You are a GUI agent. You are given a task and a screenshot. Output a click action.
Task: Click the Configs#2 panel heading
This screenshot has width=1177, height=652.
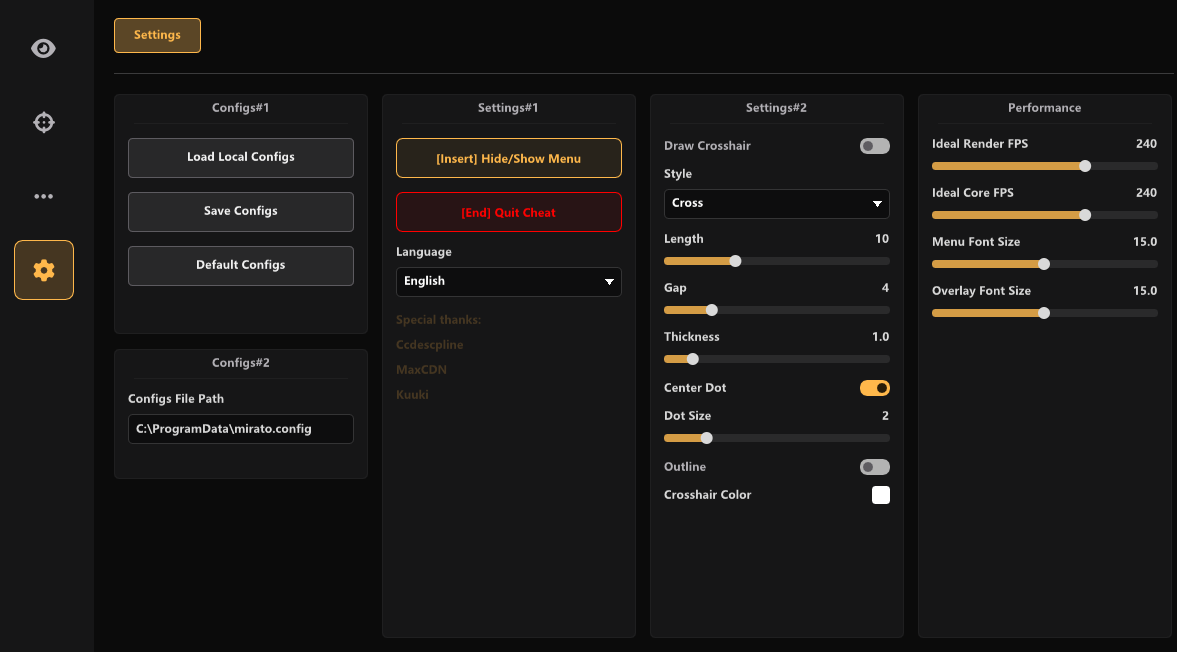point(240,362)
